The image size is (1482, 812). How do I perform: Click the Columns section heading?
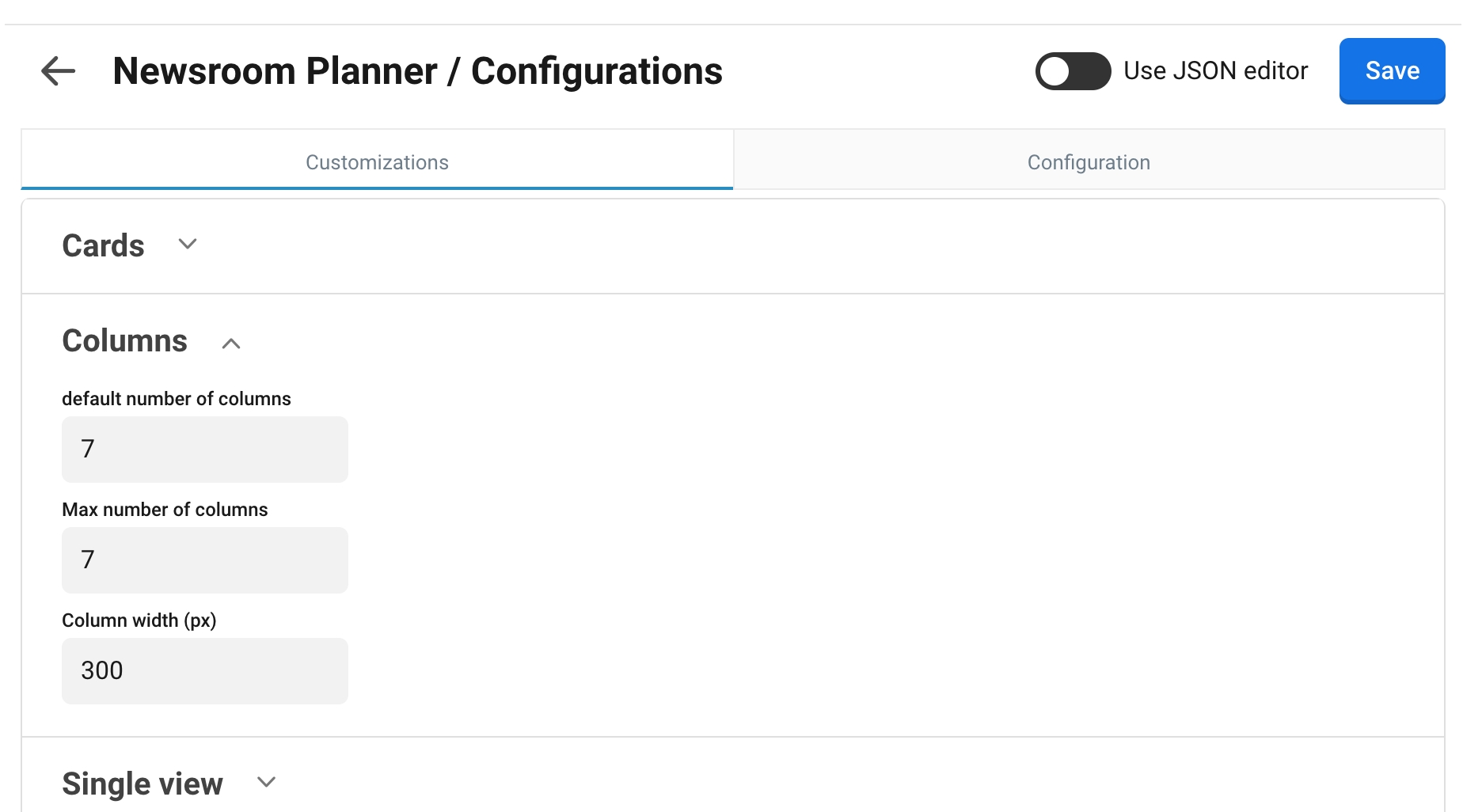[125, 341]
